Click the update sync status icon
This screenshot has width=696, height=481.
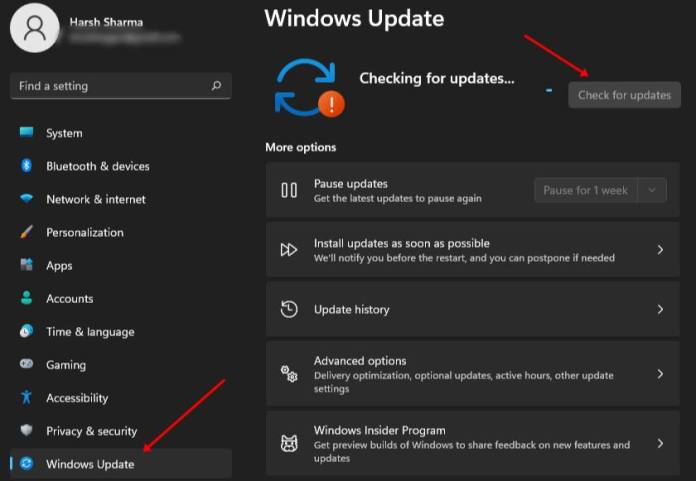[x=309, y=88]
